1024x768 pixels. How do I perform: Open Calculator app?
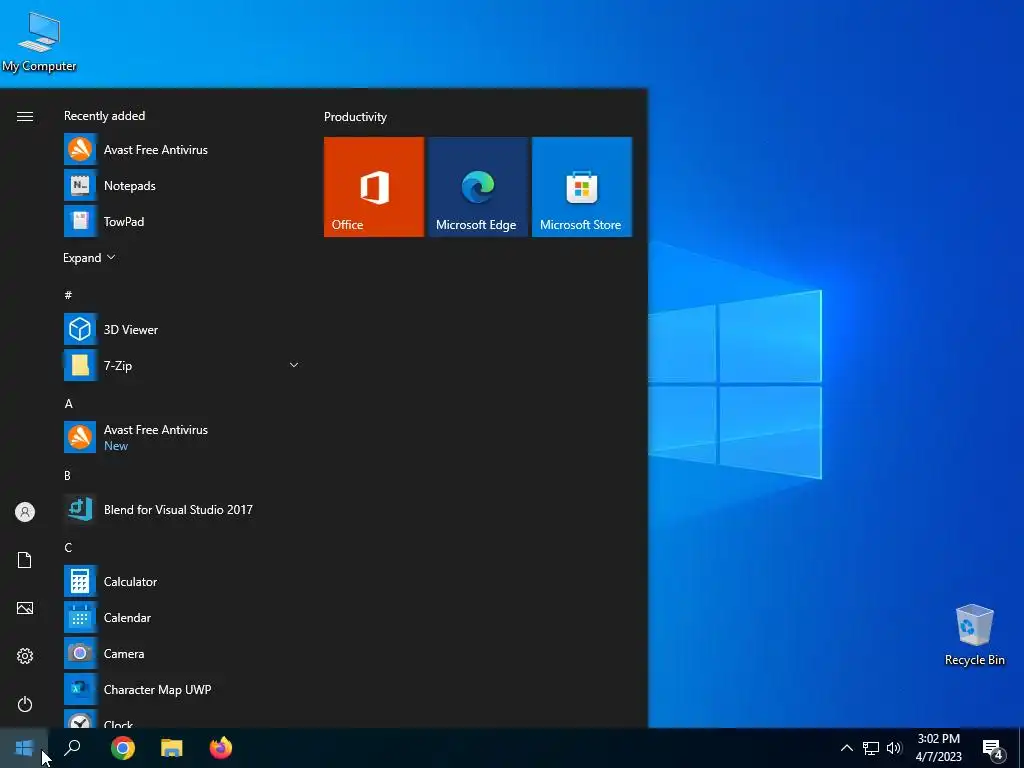pos(181,581)
